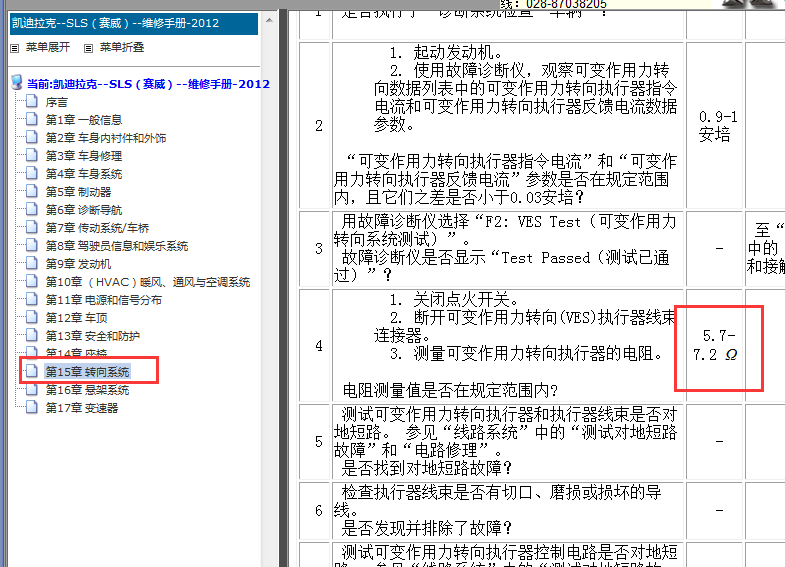Open 第8章 驾驶员信息和娱乐系统
785x567 pixels.
(x=117, y=246)
